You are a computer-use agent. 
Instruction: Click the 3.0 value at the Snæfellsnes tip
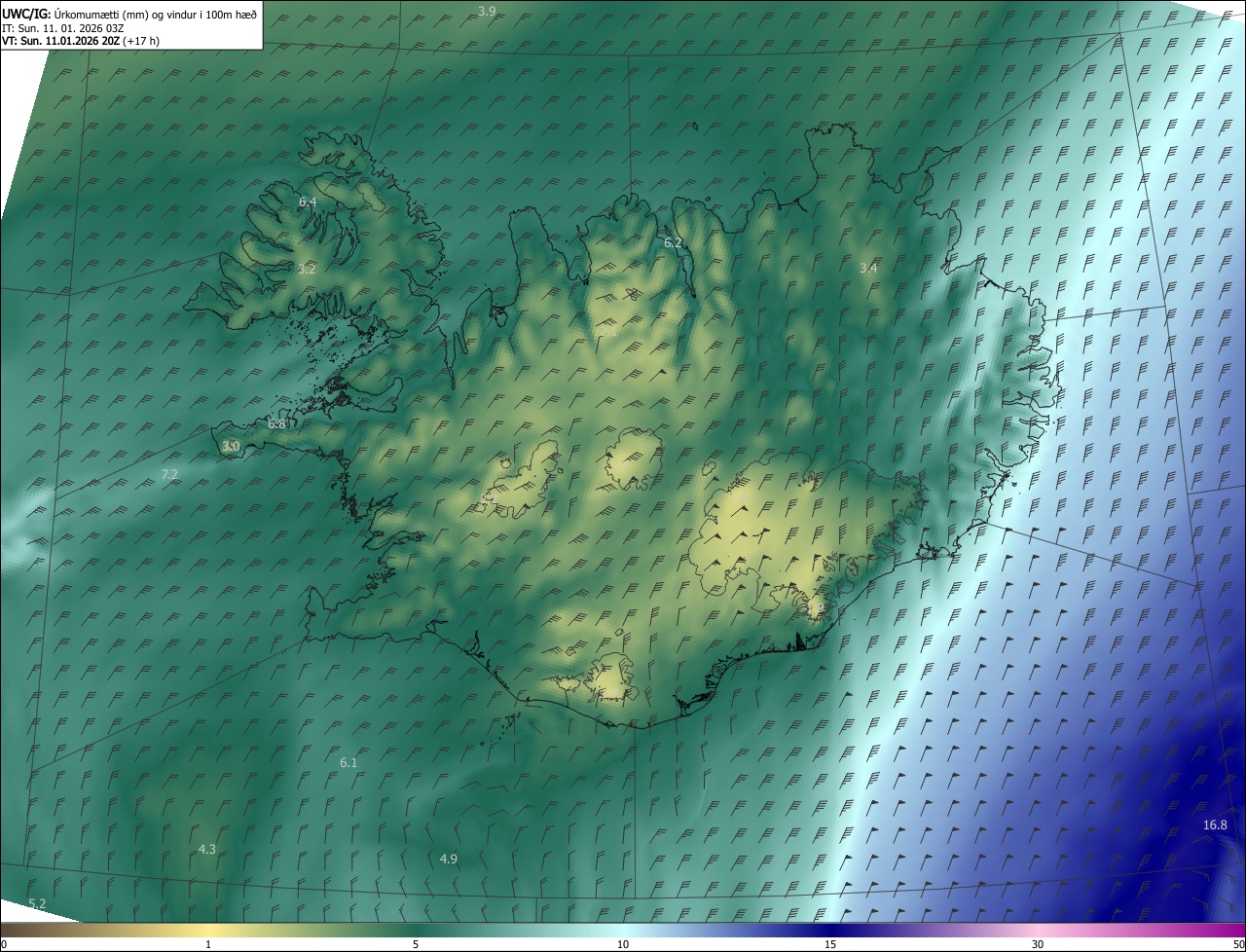click(230, 447)
